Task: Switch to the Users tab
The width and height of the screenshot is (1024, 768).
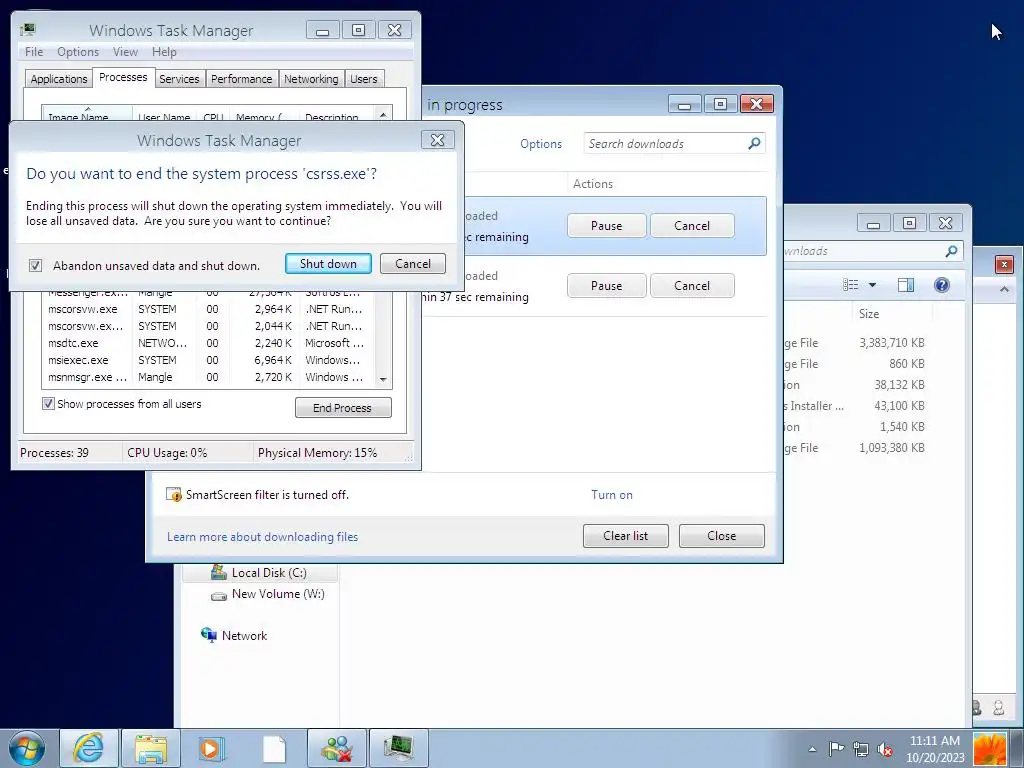Action: coord(364,79)
